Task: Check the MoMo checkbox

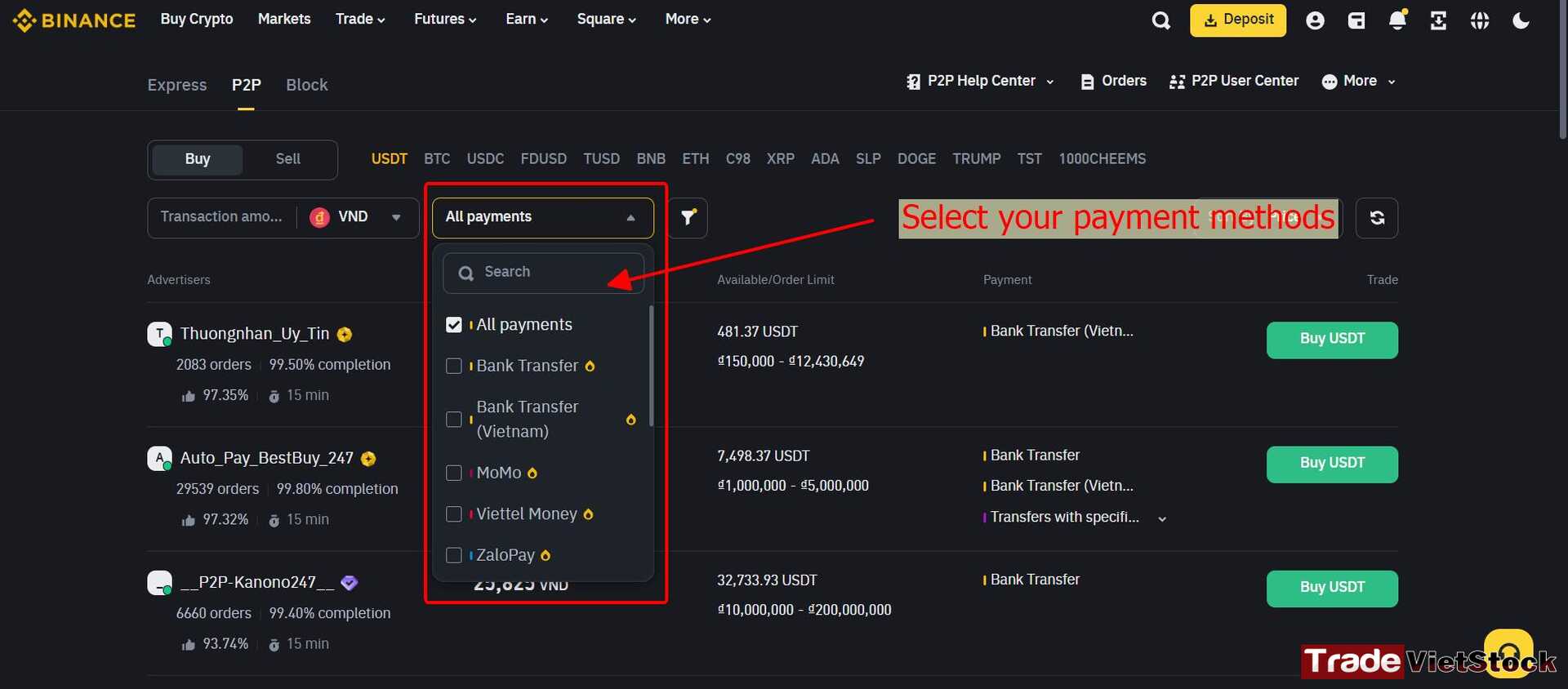Action: coord(454,473)
